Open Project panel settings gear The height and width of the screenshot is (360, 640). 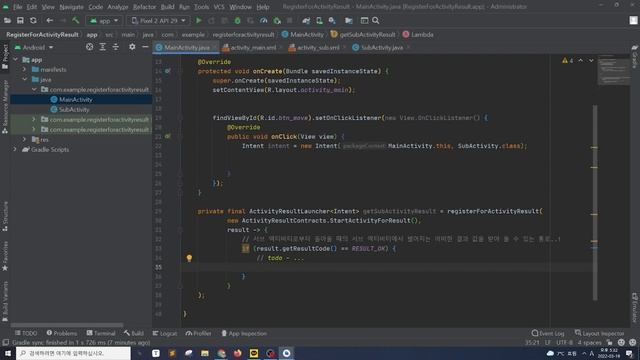coord(132,47)
